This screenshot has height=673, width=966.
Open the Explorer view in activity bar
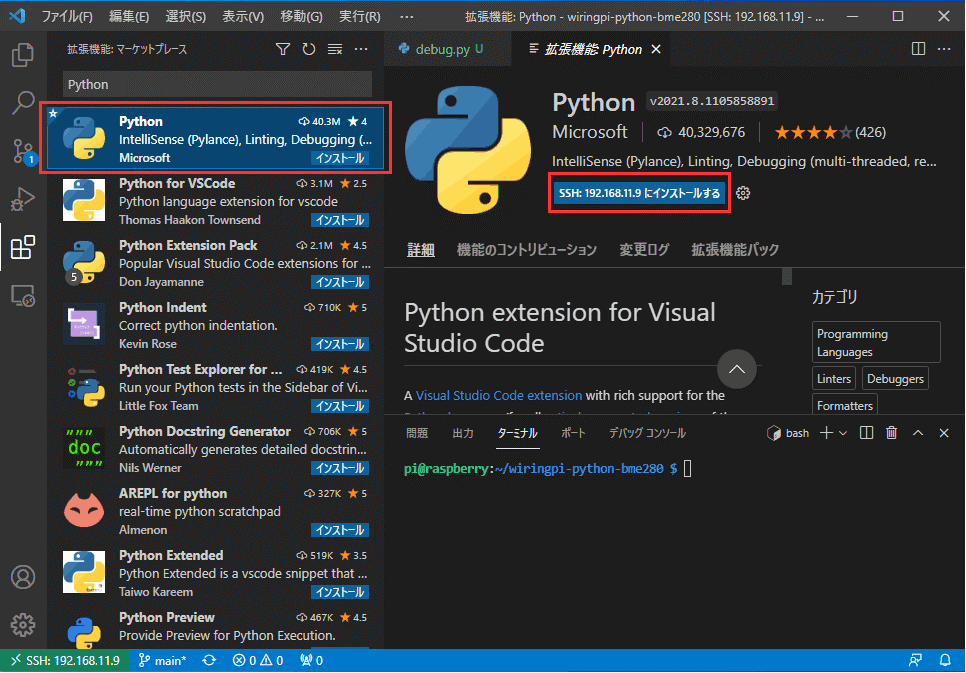(23, 55)
